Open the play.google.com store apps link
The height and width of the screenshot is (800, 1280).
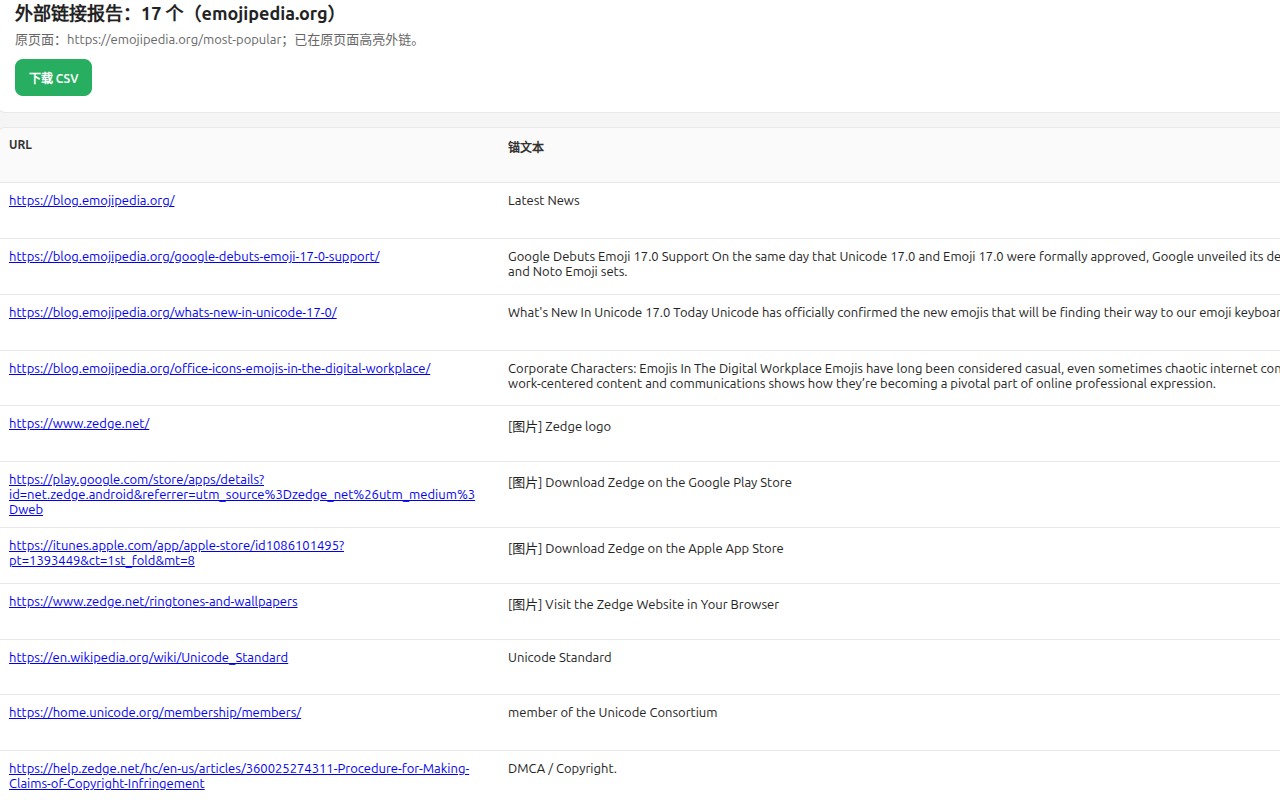point(242,494)
